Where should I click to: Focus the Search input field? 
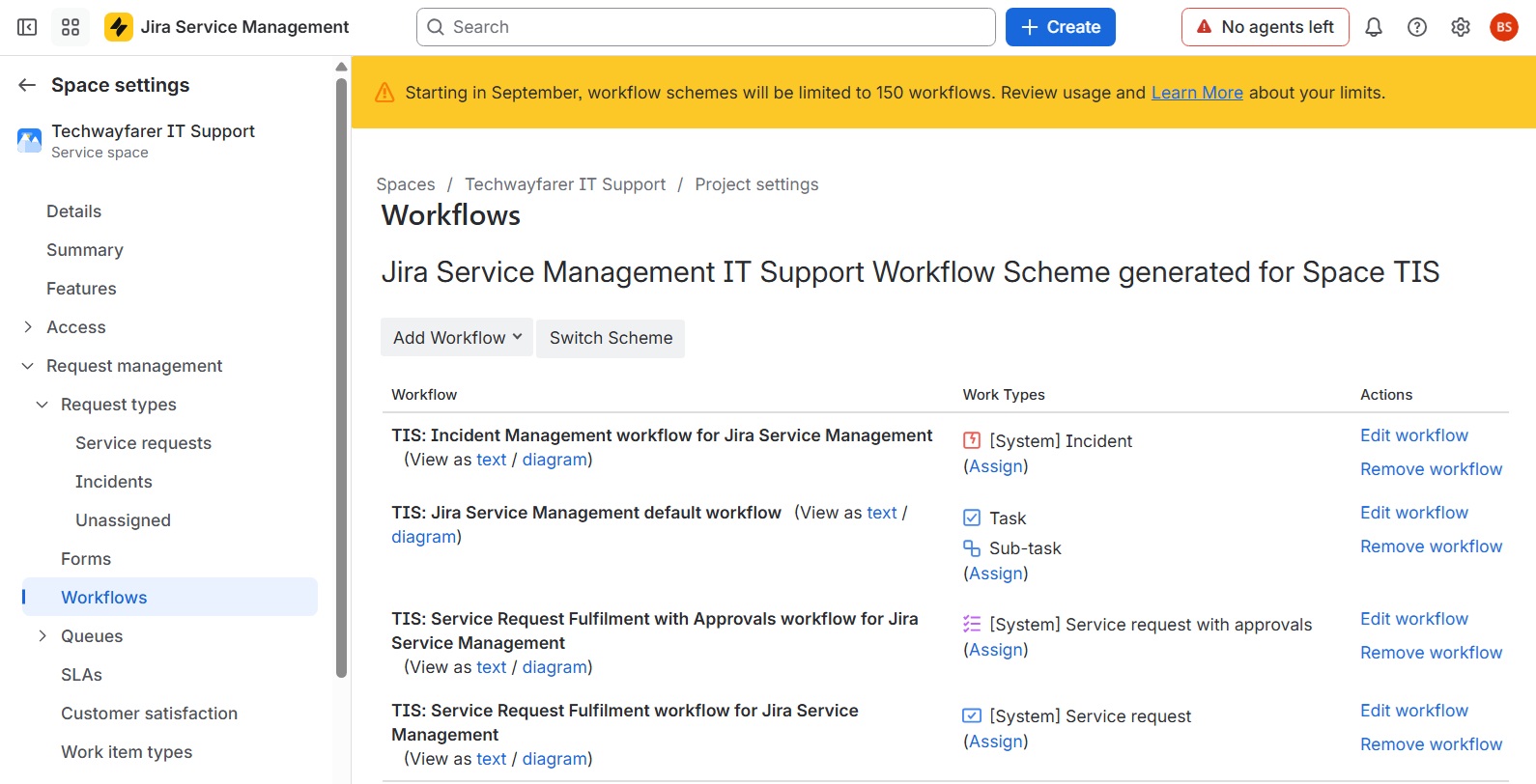(705, 27)
